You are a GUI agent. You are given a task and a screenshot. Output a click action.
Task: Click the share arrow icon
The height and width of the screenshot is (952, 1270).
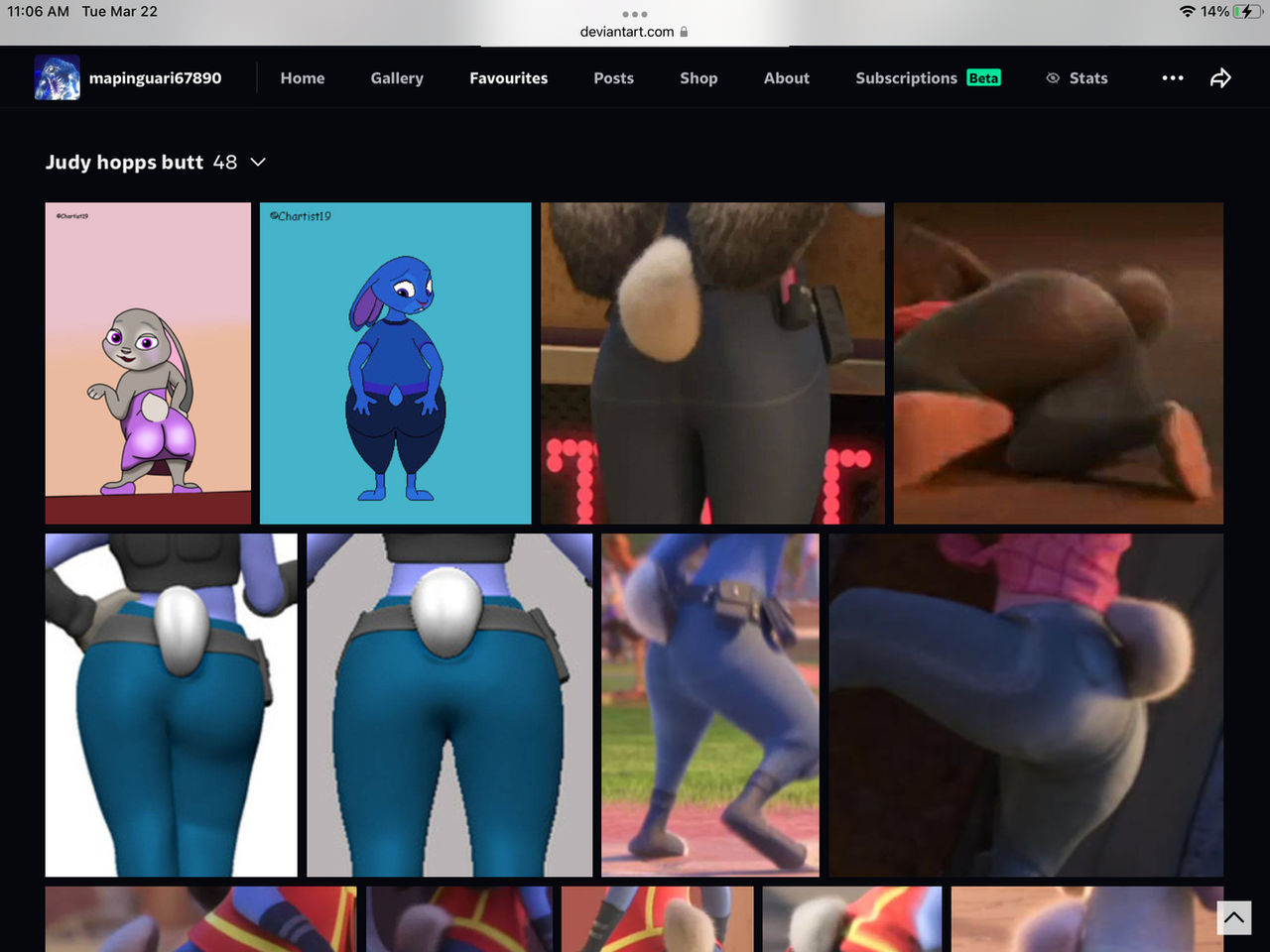(x=1220, y=78)
